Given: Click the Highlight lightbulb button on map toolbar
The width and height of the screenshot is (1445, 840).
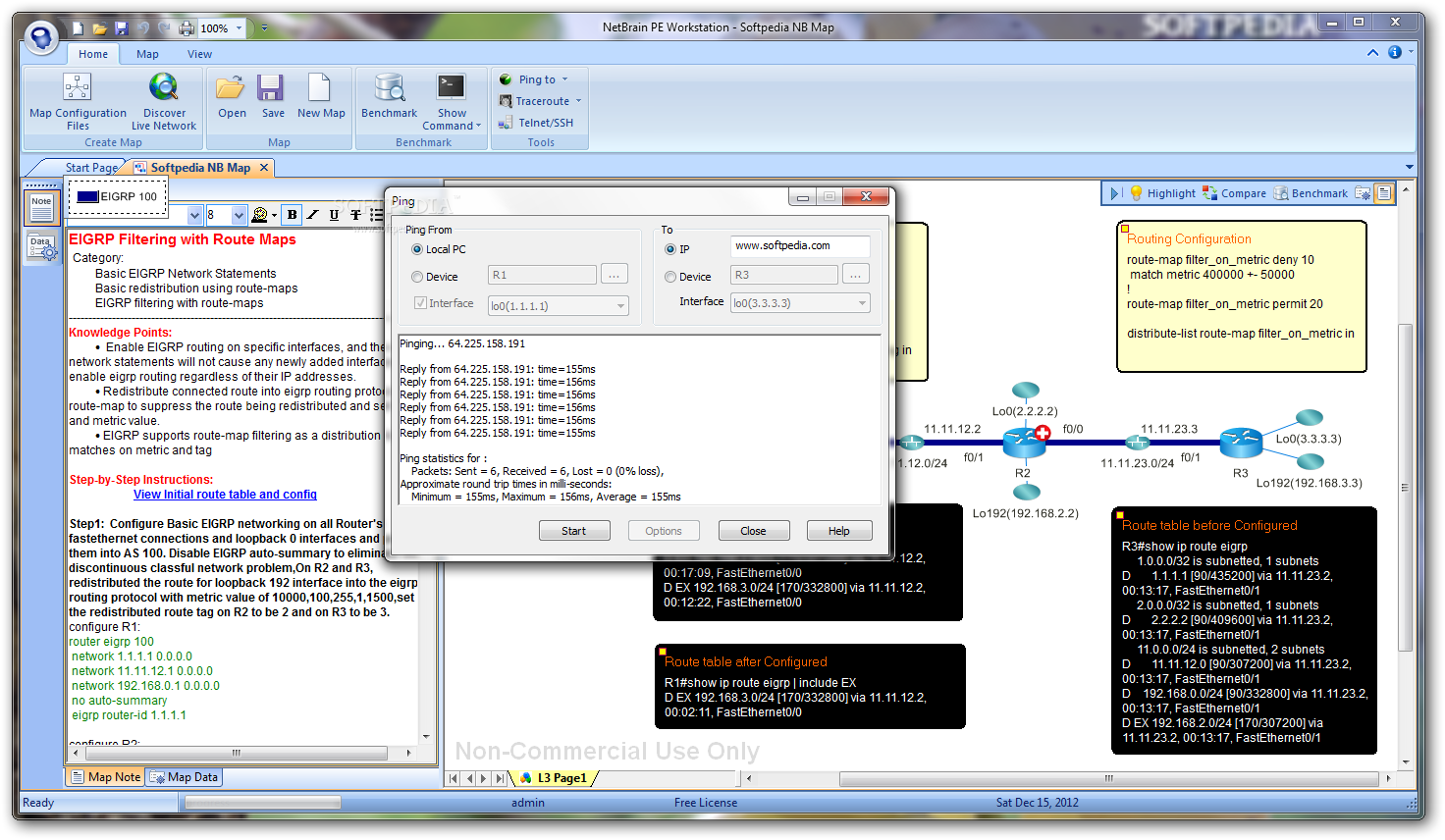Looking at the screenshot, I should point(1162,193).
